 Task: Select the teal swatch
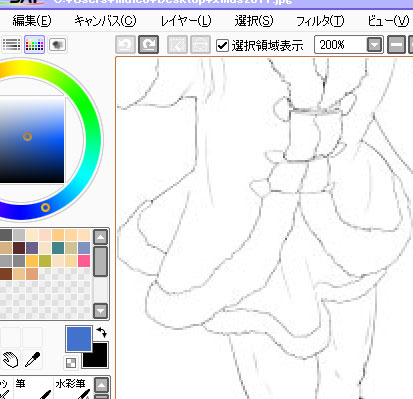pyautogui.click(x=58, y=248)
